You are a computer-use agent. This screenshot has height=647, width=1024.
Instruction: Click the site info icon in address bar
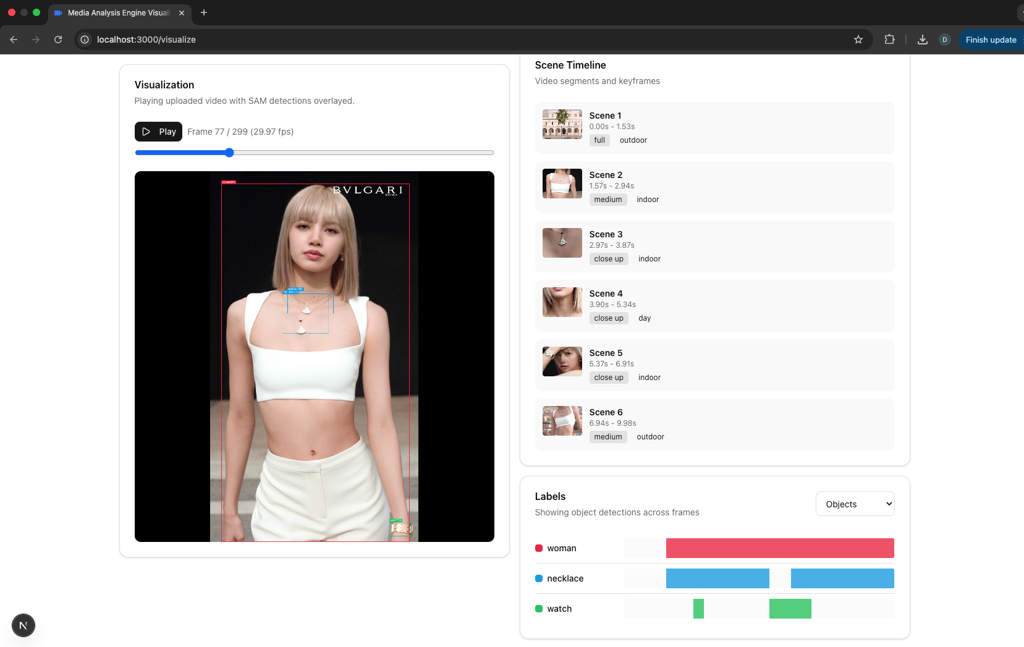coord(85,40)
